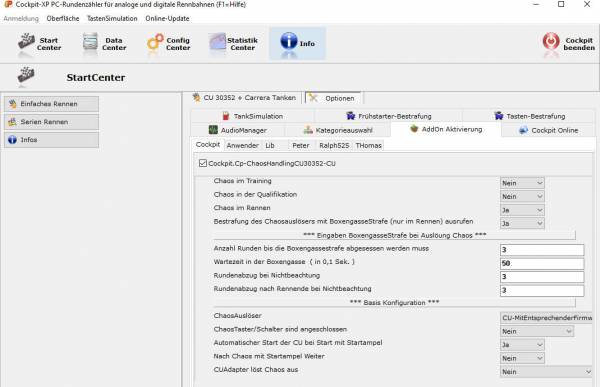Click the icon beside CU 30352 + Carrera Tanken
Viewport: 600px width, 387px height.
[197, 97]
